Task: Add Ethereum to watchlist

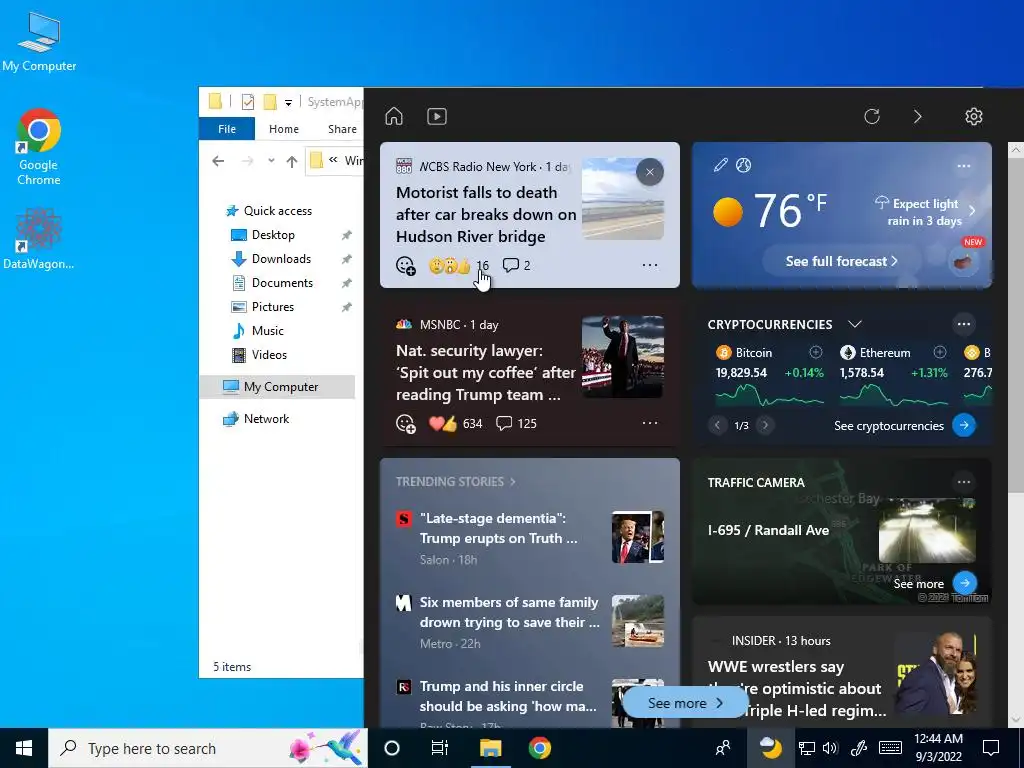Action: [x=940, y=353]
